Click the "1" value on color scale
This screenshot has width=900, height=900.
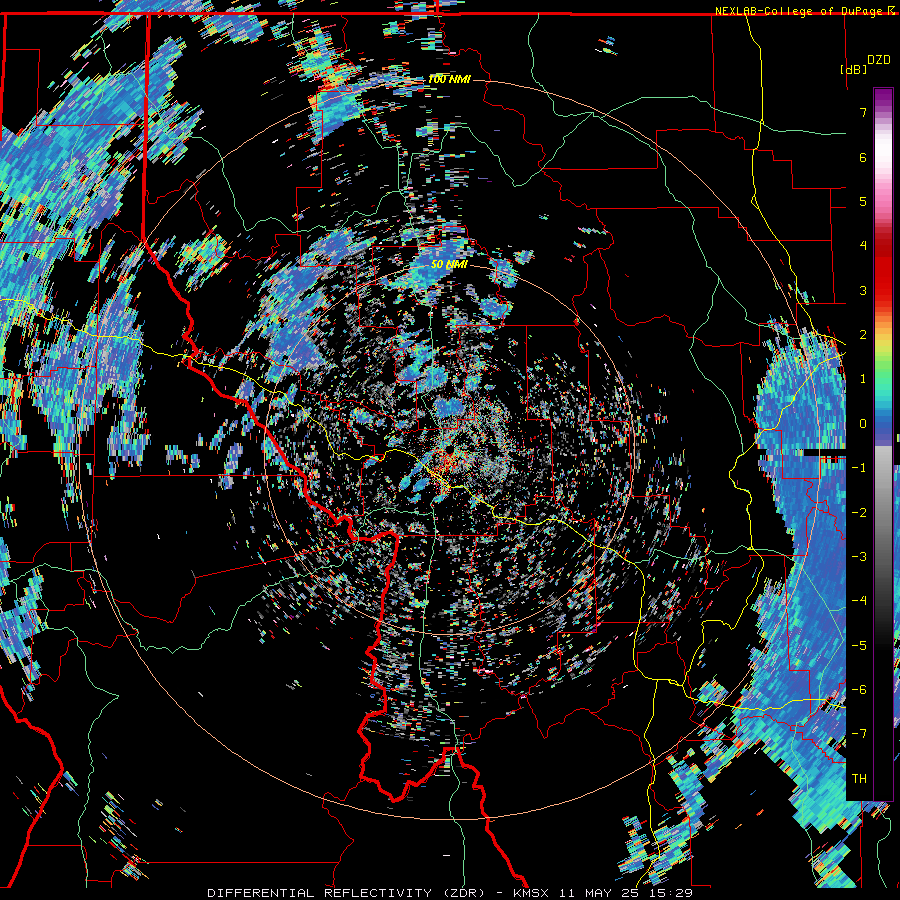coord(863,379)
